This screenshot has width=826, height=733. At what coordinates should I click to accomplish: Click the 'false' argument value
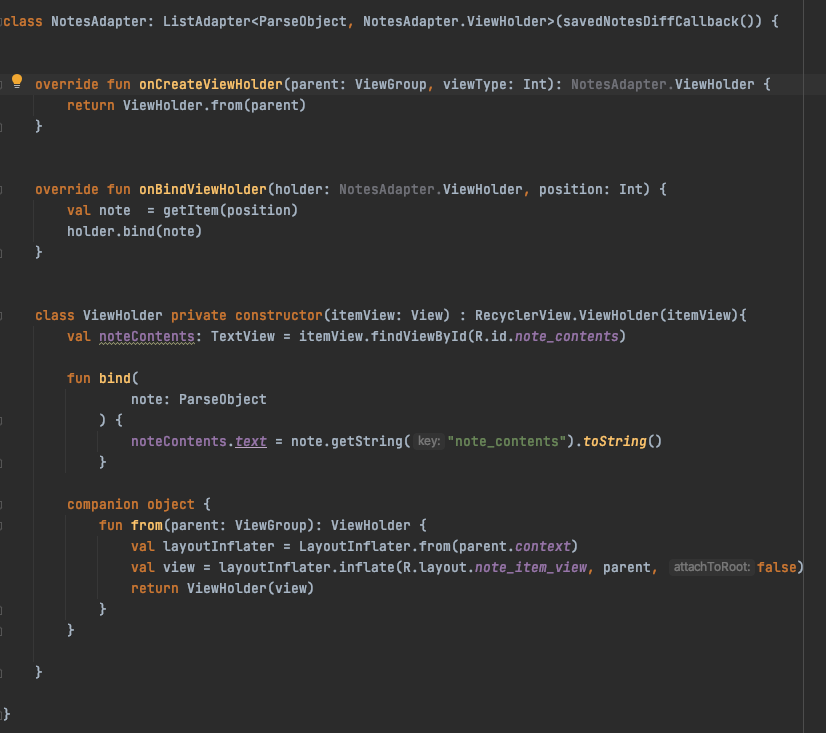[x=776, y=568]
